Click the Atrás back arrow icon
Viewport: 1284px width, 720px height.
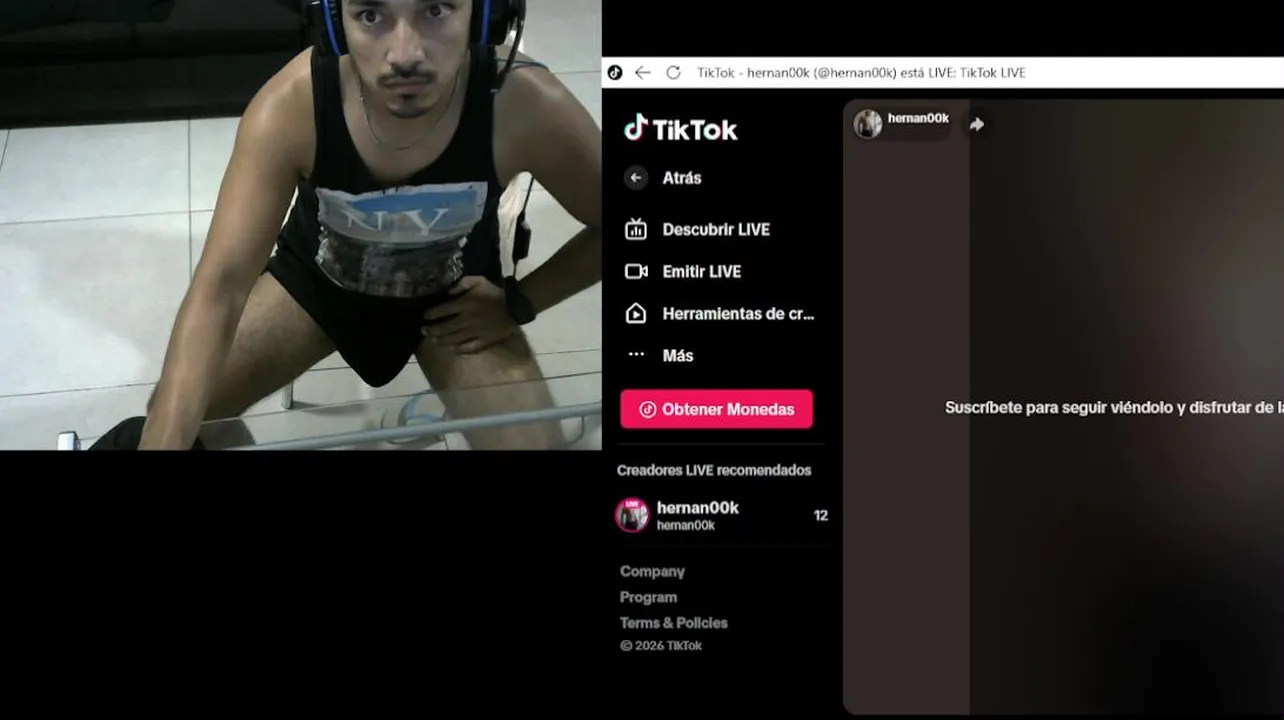[636, 178]
